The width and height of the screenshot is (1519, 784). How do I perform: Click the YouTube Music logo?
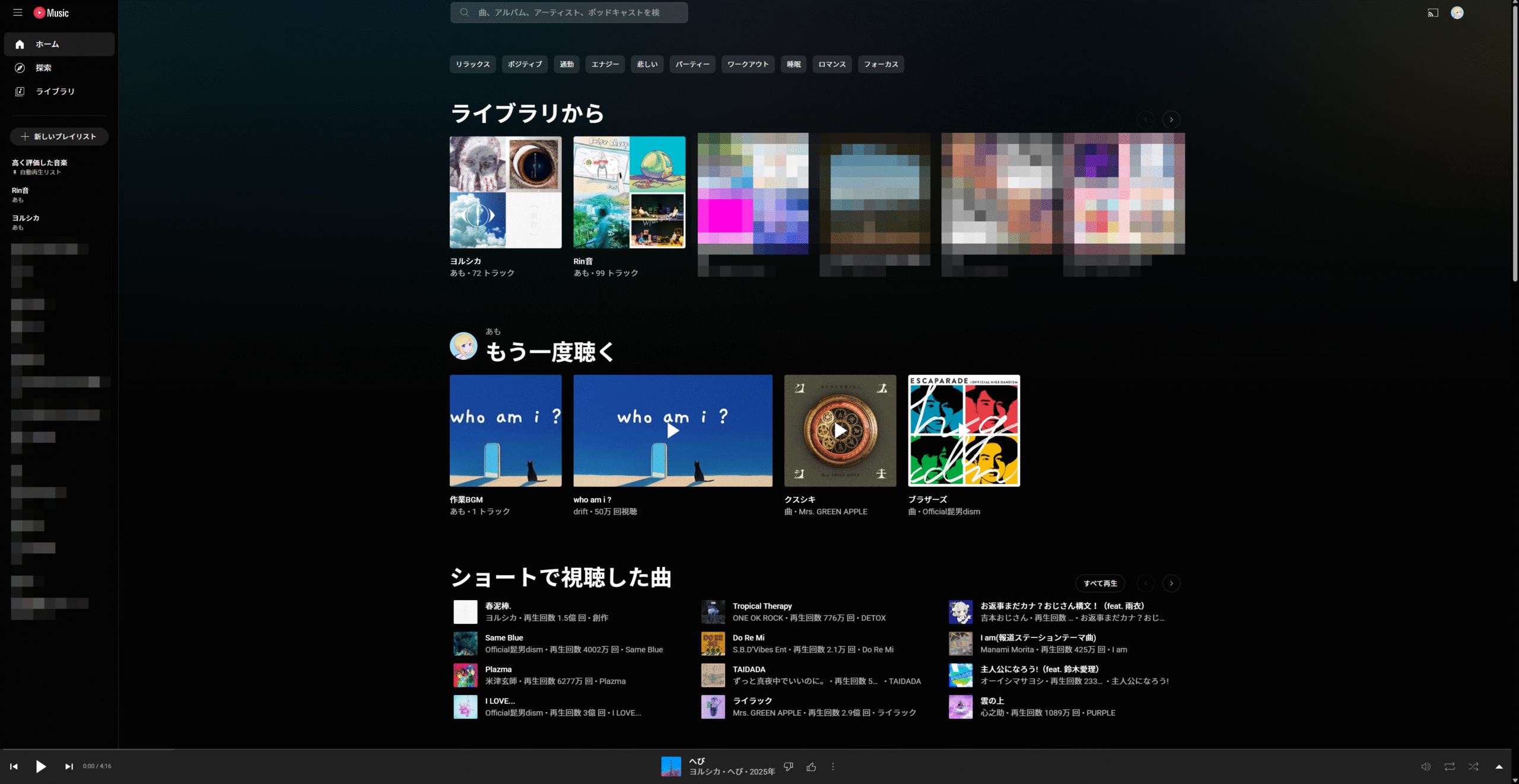coord(51,12)
